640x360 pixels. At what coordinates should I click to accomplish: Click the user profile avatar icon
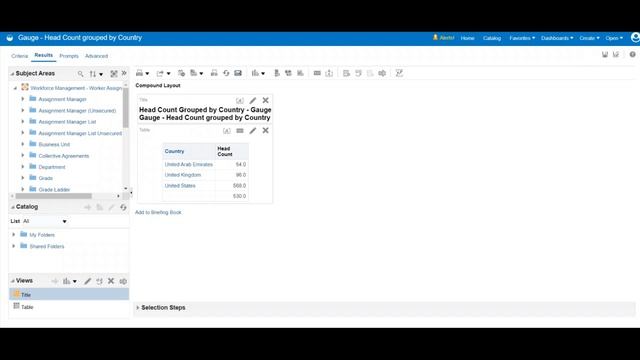[x=635, y=38]
